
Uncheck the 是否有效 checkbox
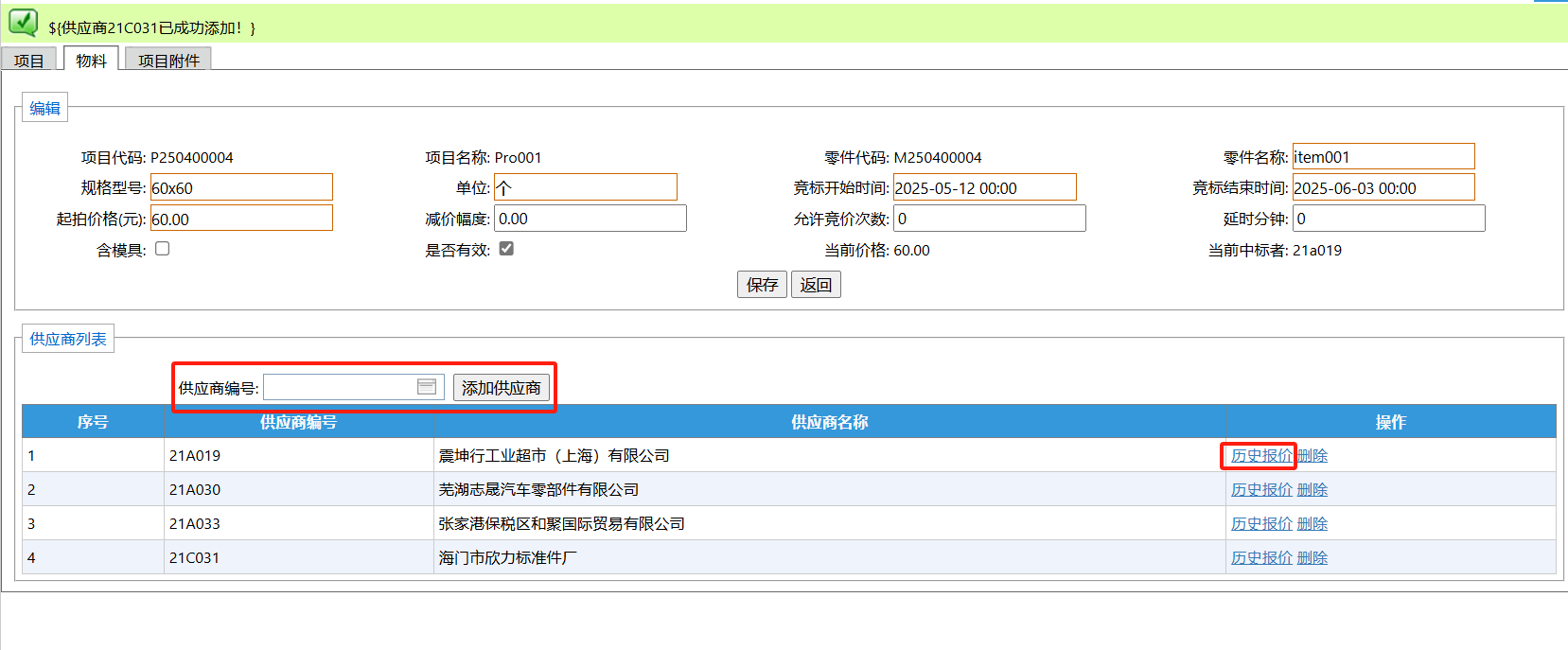(x=506, y=249)
